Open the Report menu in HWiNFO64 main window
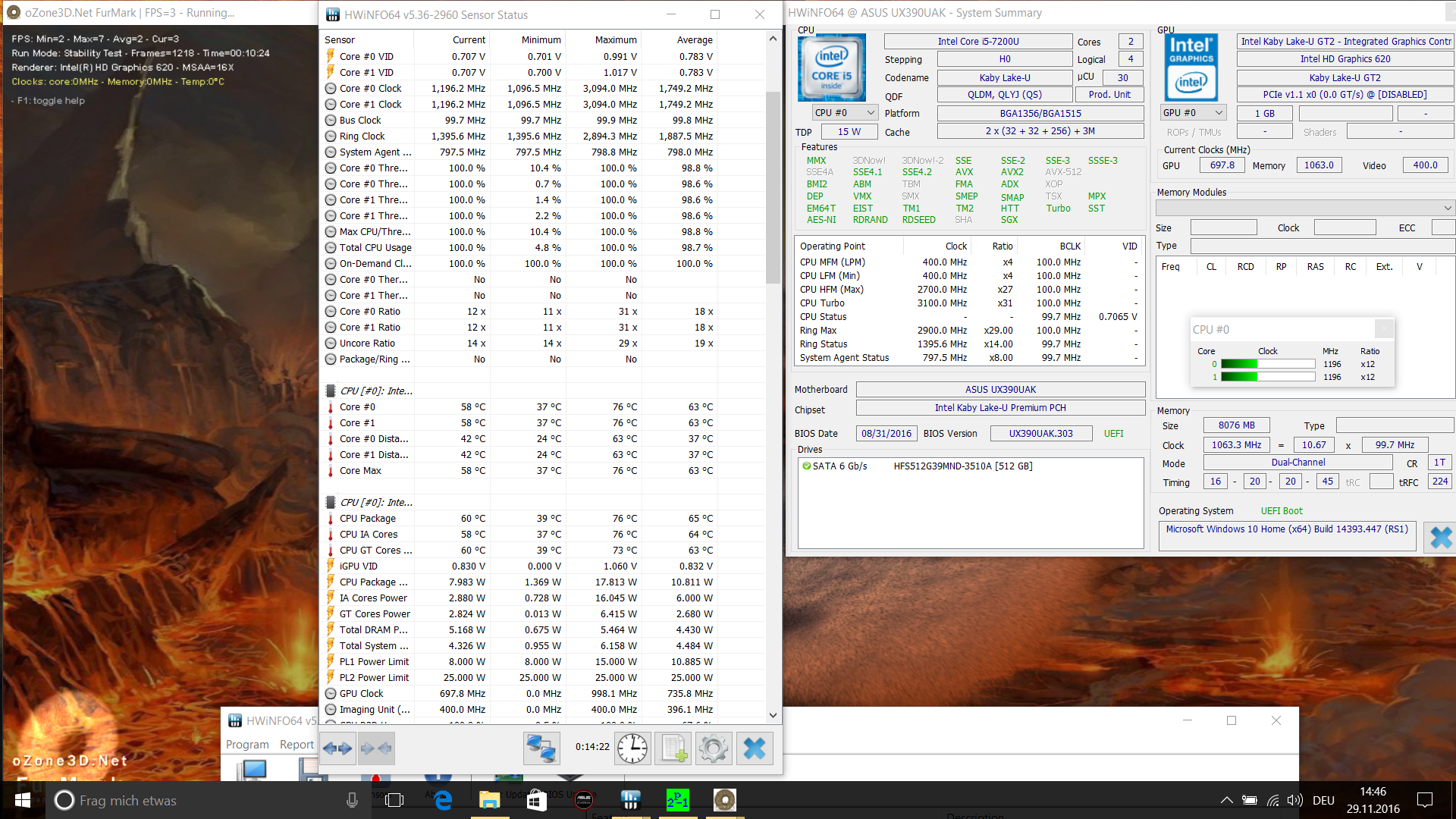Image resolution: width=1456 pixels, height=819 pixels. [x=297, y=745]
